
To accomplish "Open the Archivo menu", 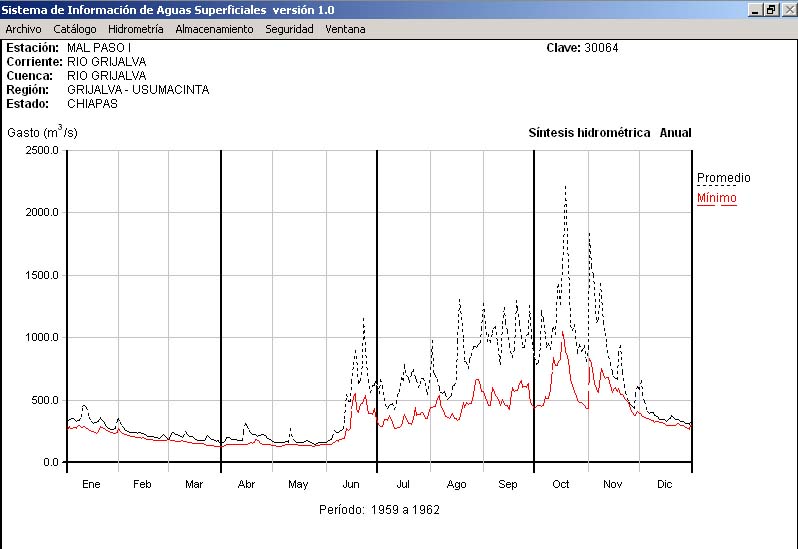I will (23, 29).
